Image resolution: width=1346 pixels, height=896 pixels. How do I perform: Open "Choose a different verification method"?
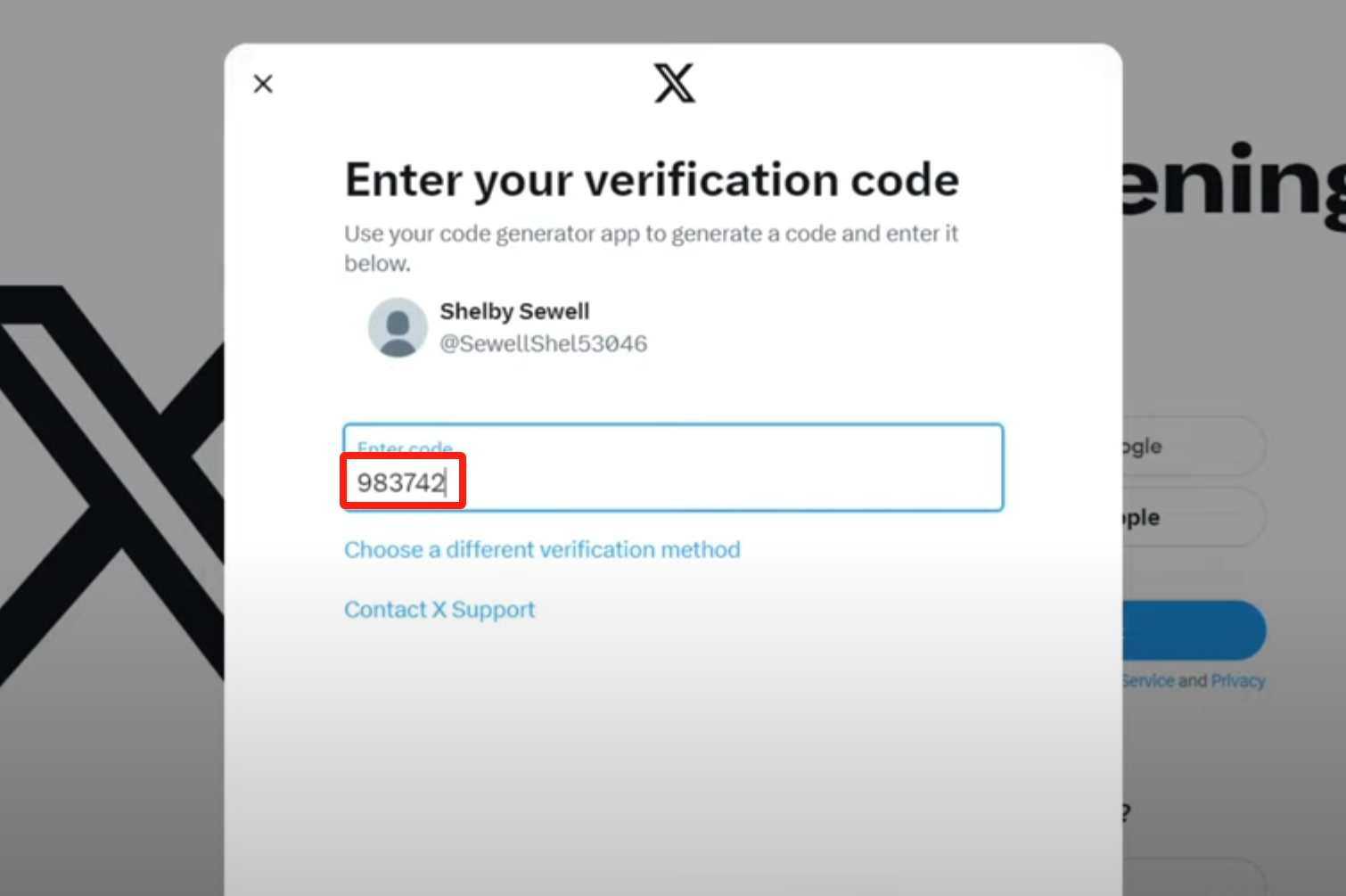tap(542, 549)
